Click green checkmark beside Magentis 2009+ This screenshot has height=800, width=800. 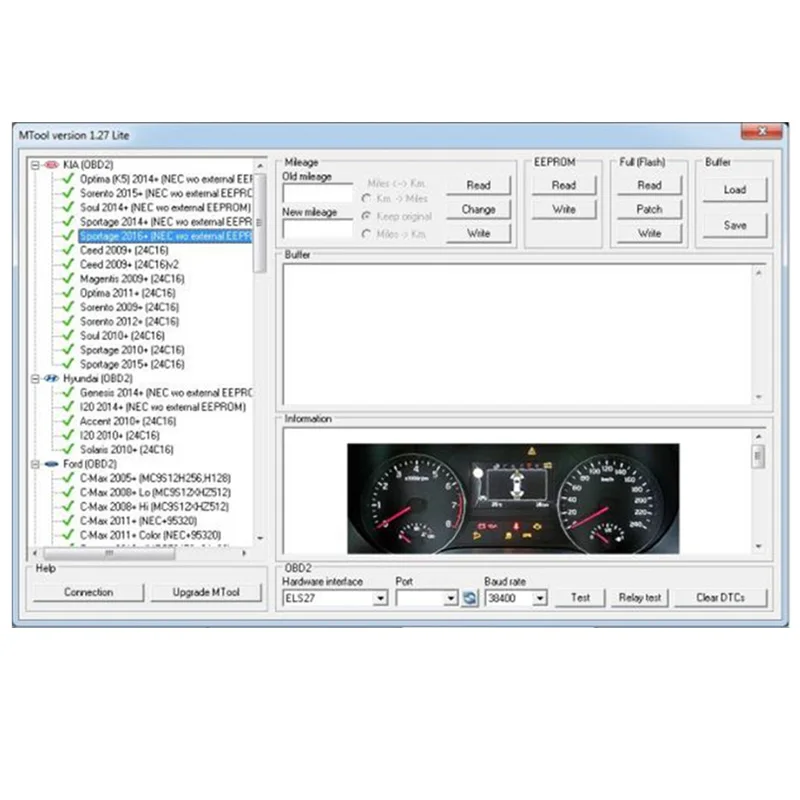(x=68, y=279)
